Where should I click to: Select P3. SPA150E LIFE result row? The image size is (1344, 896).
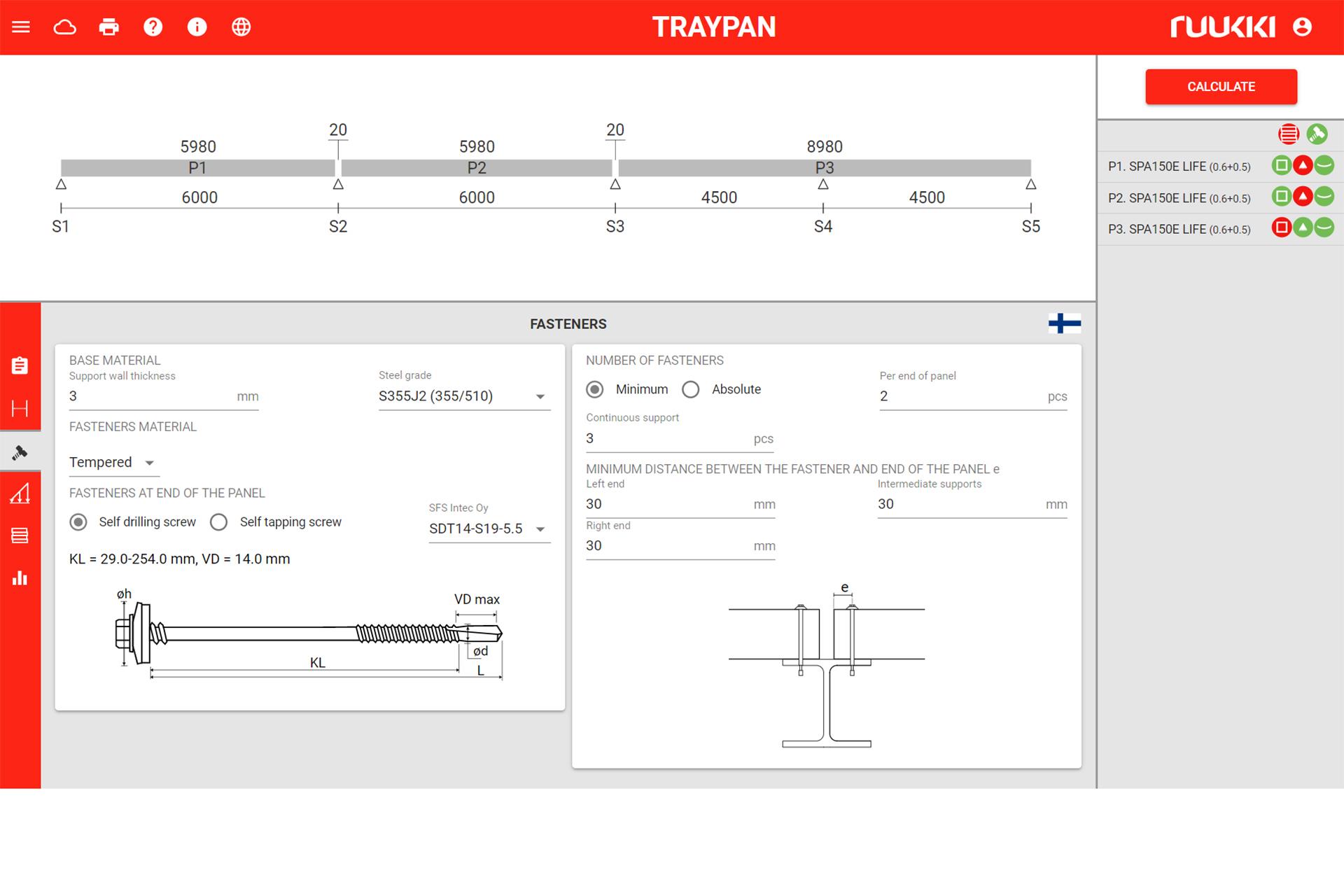pos(1221,229)
